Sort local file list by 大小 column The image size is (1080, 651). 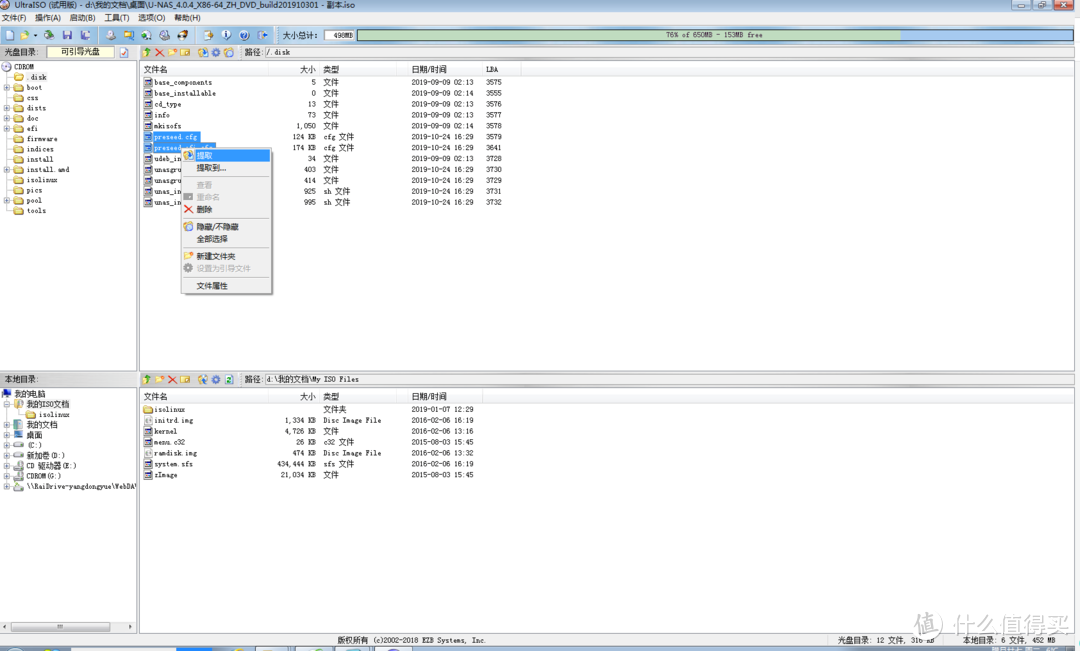click(293, 397)
